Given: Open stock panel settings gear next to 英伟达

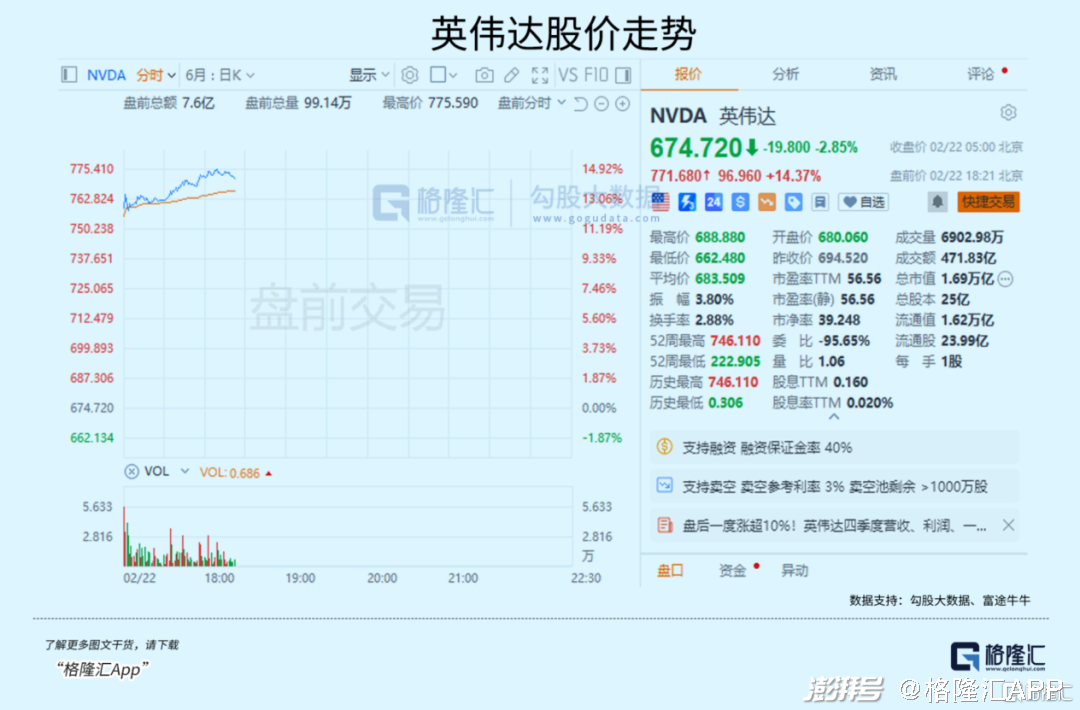Looking at the screenshot, I should click(1008, 112).
